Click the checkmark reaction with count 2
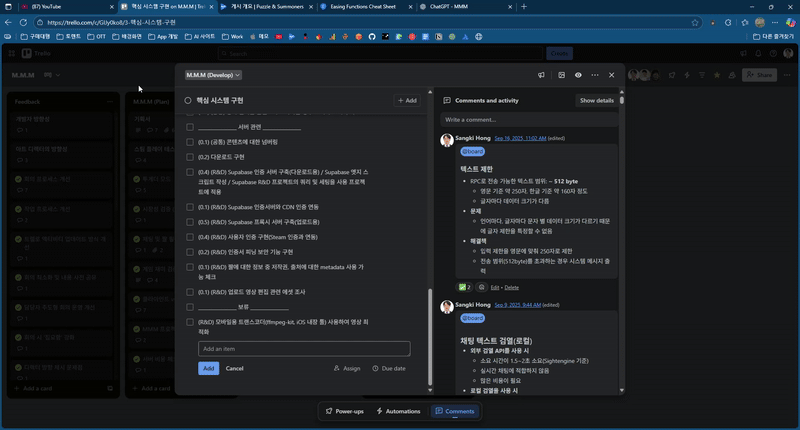This screenshot has height=430, width=800. pyautogui.click(x=464, y=287)
